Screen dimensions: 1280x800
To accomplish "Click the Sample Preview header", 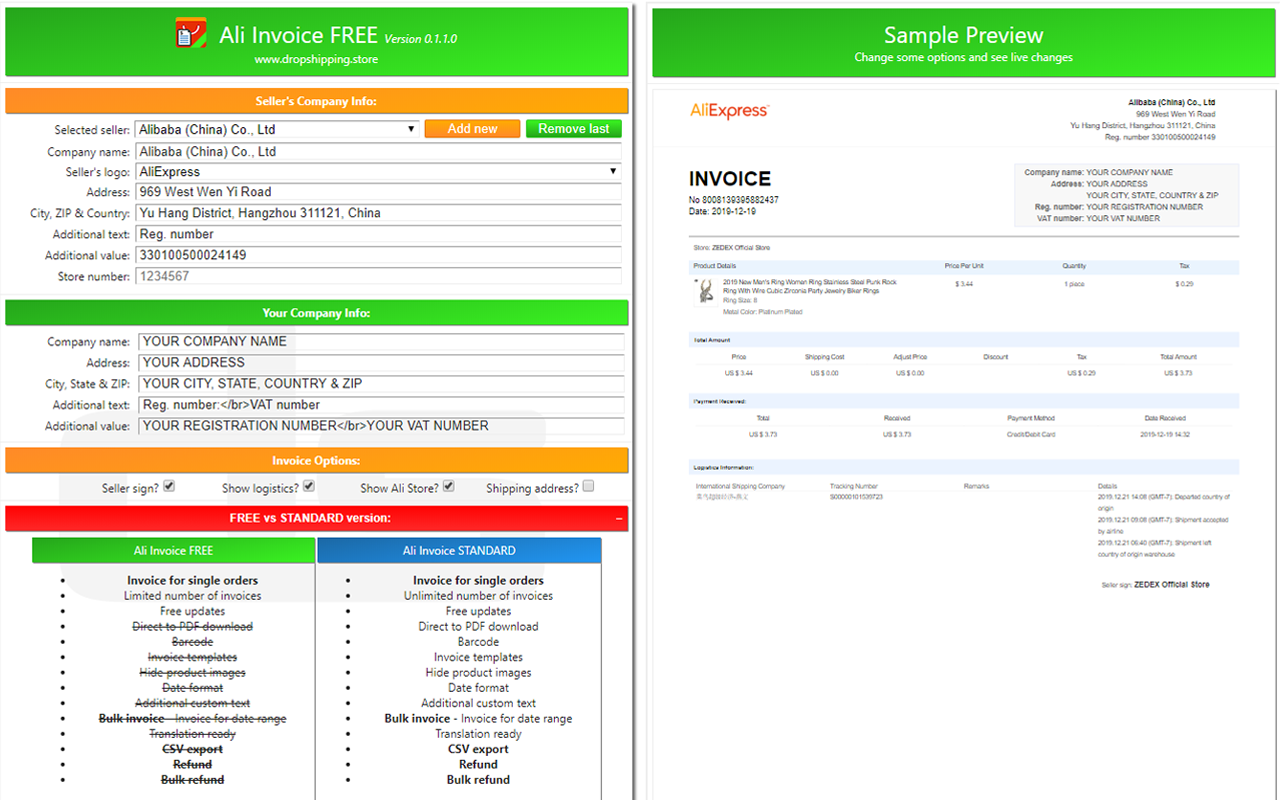I will pyautogui.click(x=964, y=42).
